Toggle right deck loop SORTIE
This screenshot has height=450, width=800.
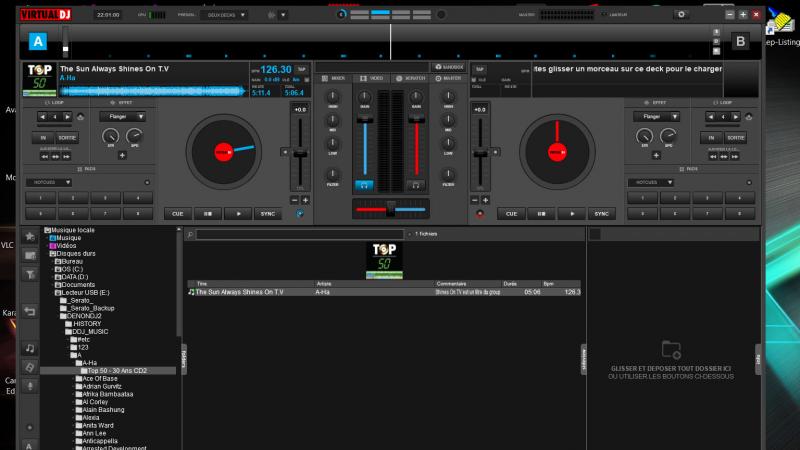coord(735,138)
